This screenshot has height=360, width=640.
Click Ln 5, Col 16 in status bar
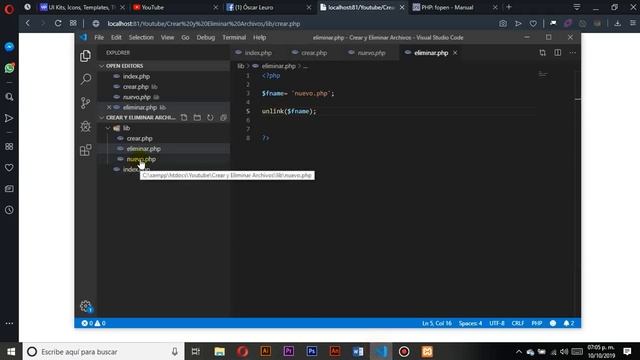437,323
